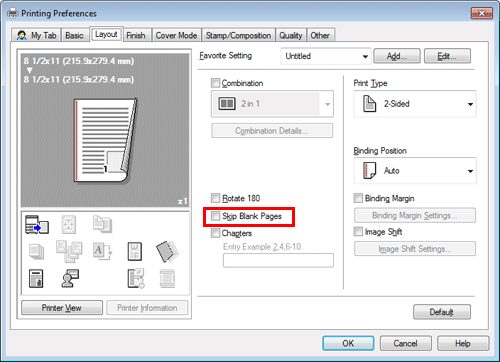Check the Rotate 180 option
Screen dimensions: 500x362
point(215,198)
